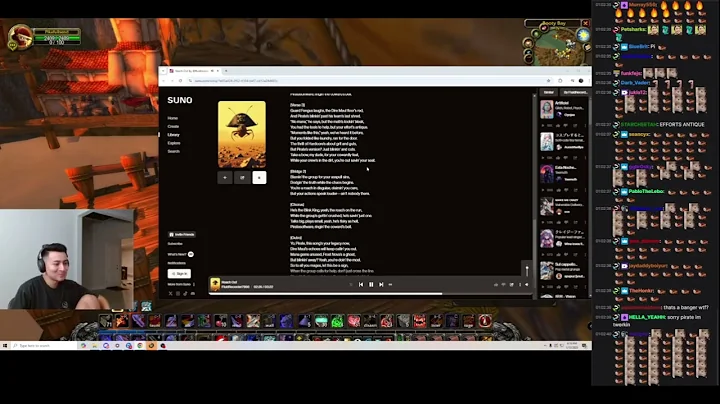
Task: Click the rightmost red round action bar slot
Action: pos(485,321)
